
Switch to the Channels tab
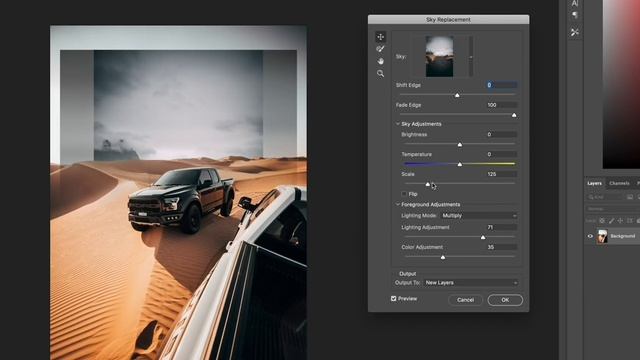pyautogui.click(x=619, y=183)
